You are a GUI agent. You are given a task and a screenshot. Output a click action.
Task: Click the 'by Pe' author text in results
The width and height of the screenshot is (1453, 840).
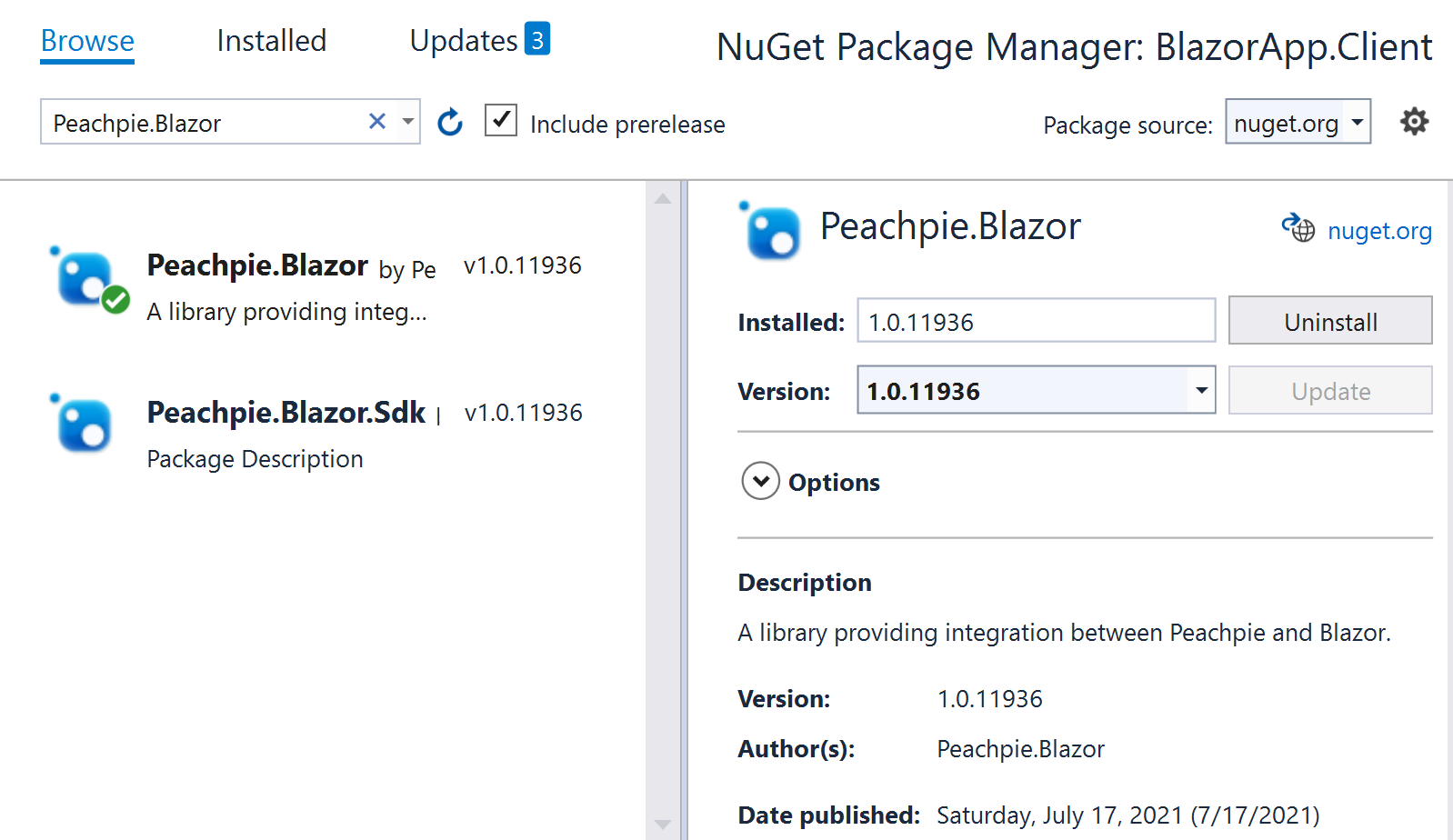coord(407,270)
